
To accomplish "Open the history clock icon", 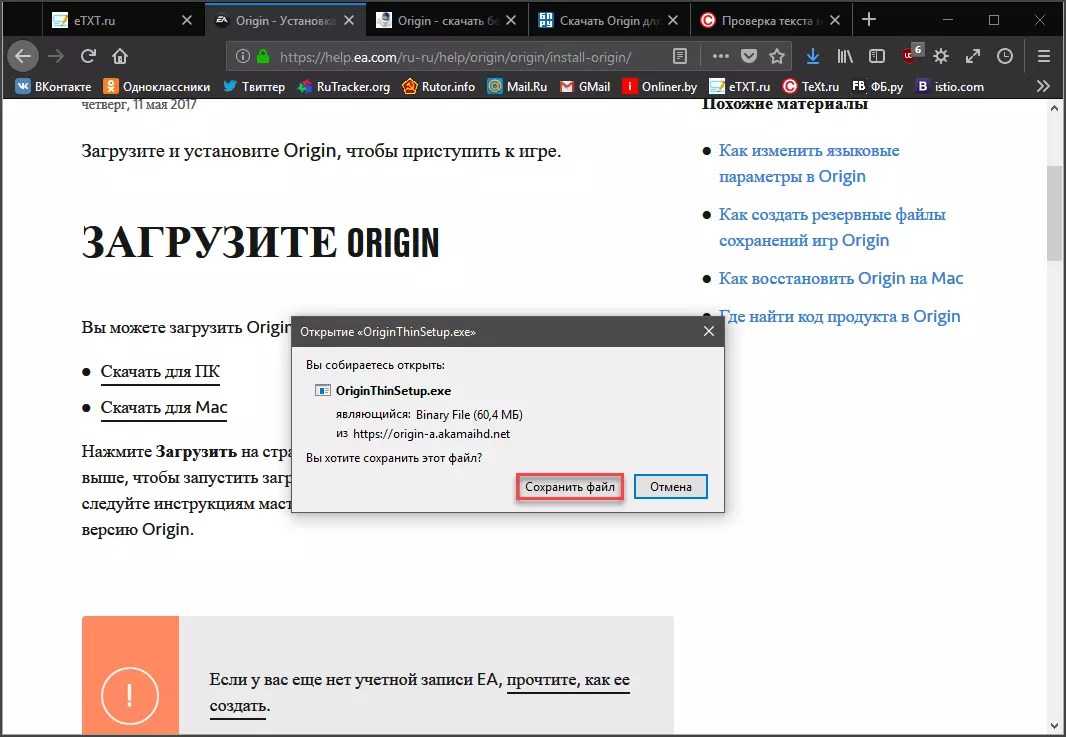I will (x=1005, y=57).
